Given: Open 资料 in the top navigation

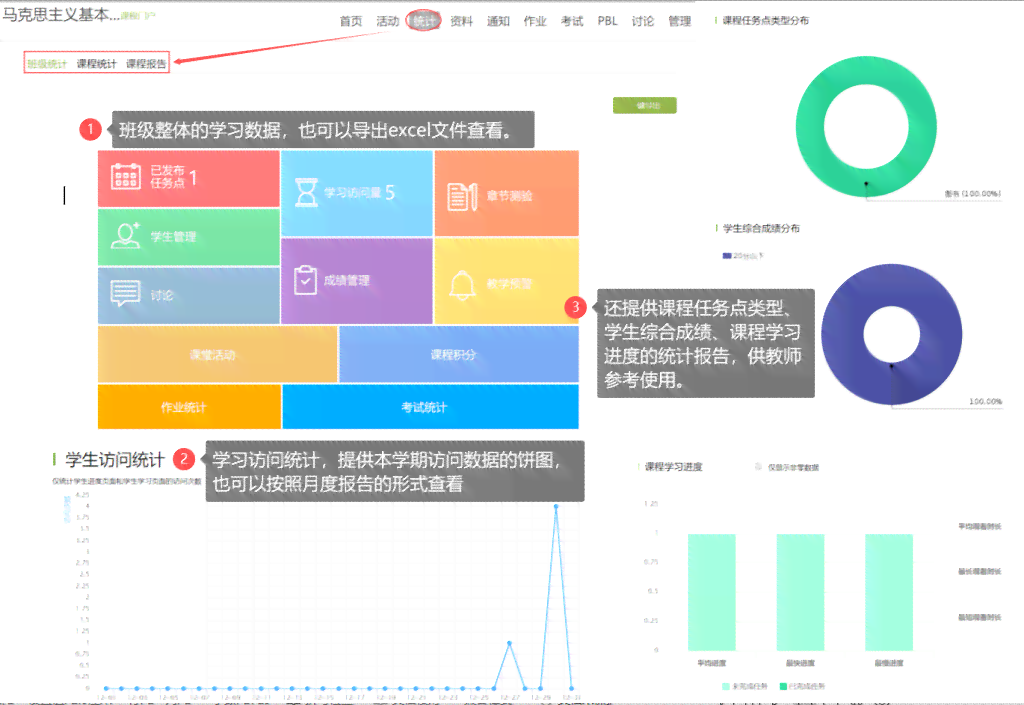Looking at the screenshot, I should coord(461,21).
